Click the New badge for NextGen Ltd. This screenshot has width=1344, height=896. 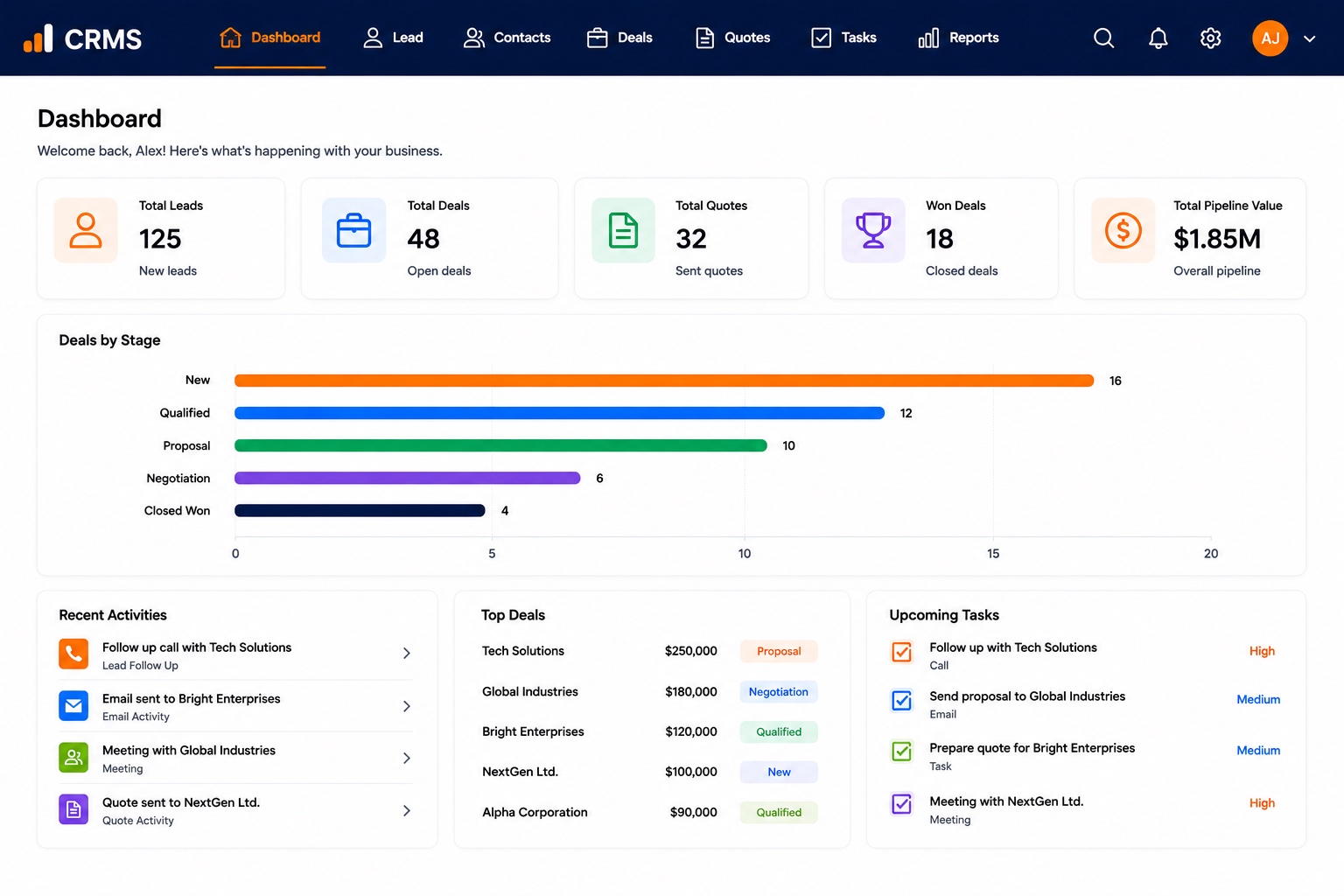[x=779, y=772]
